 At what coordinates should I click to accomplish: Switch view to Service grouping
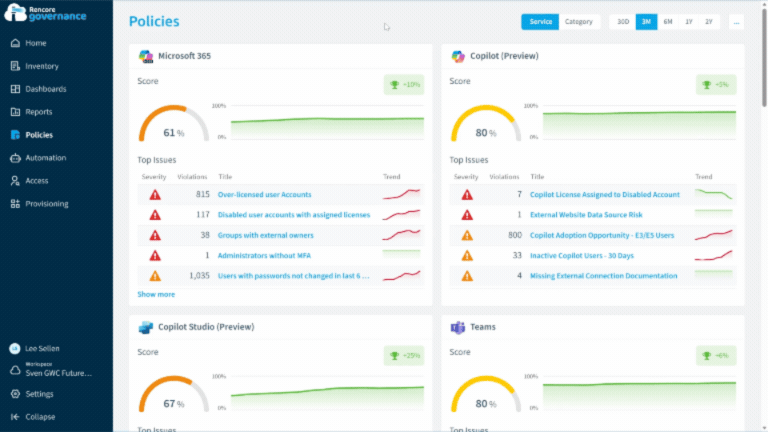[540, 22]
